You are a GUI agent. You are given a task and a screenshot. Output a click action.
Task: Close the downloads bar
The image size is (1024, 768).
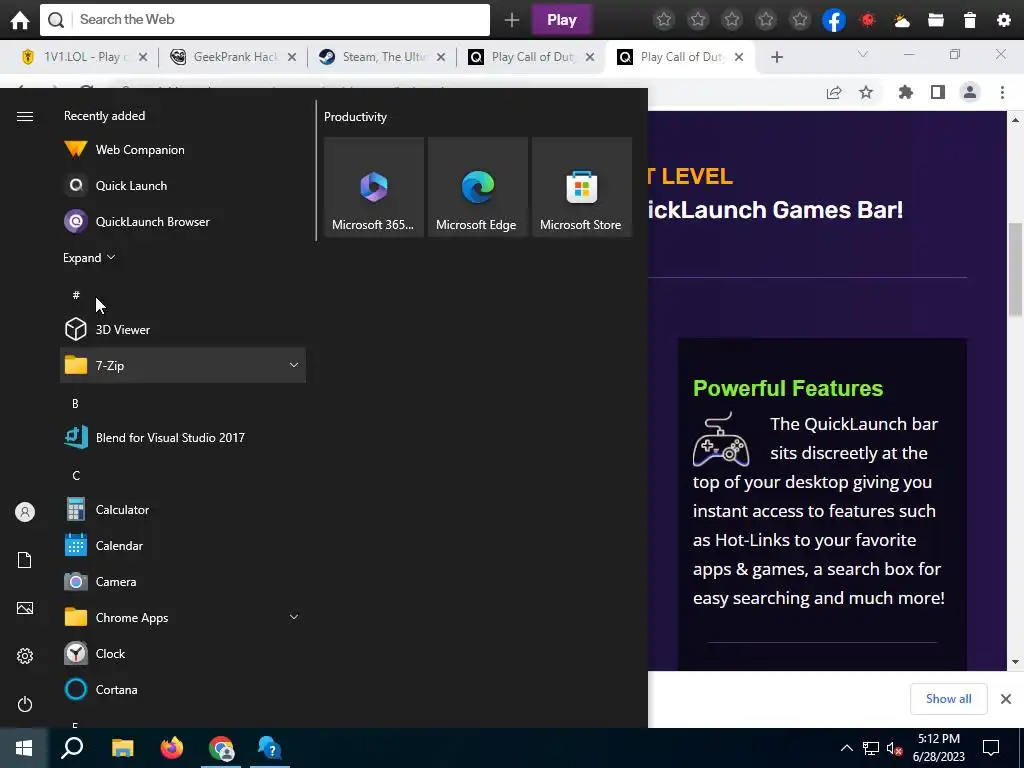click(x=1006, y=699)
